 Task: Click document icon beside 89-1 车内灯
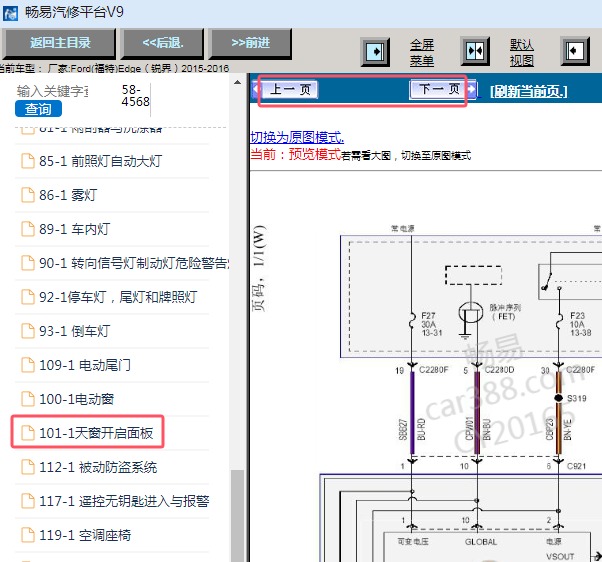pyautogui.click(x=28, y=229)
